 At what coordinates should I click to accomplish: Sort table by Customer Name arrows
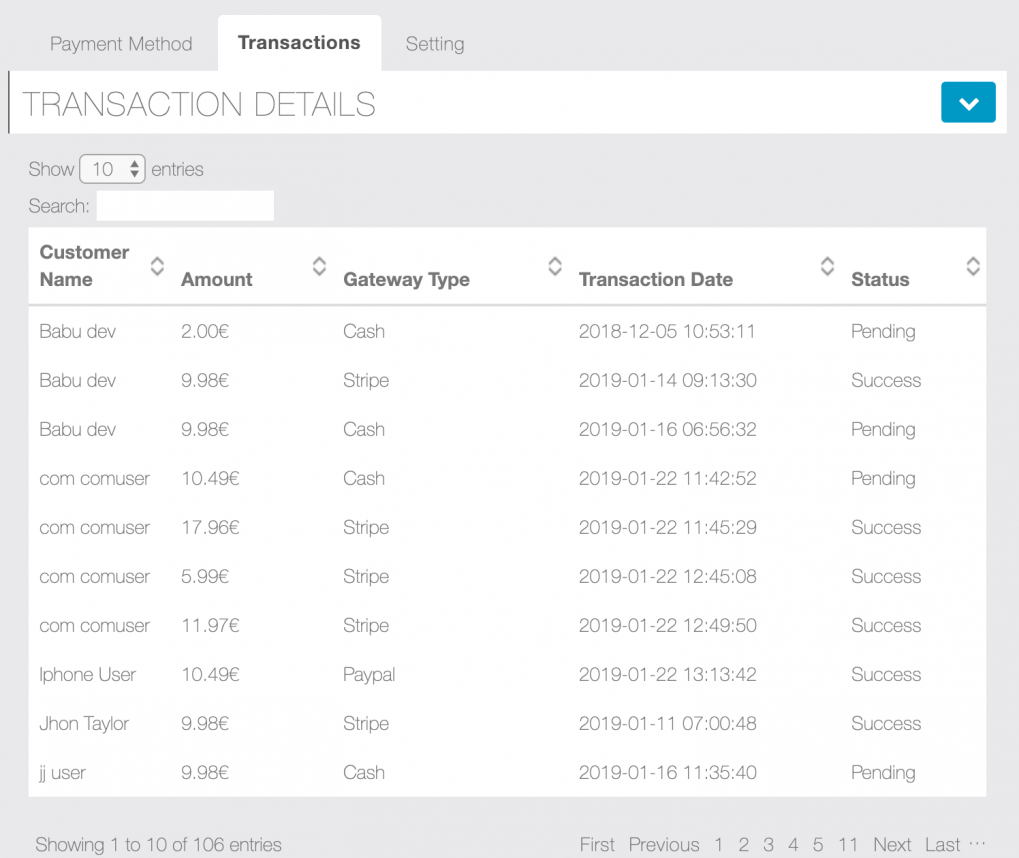click(x=157, y=266)
